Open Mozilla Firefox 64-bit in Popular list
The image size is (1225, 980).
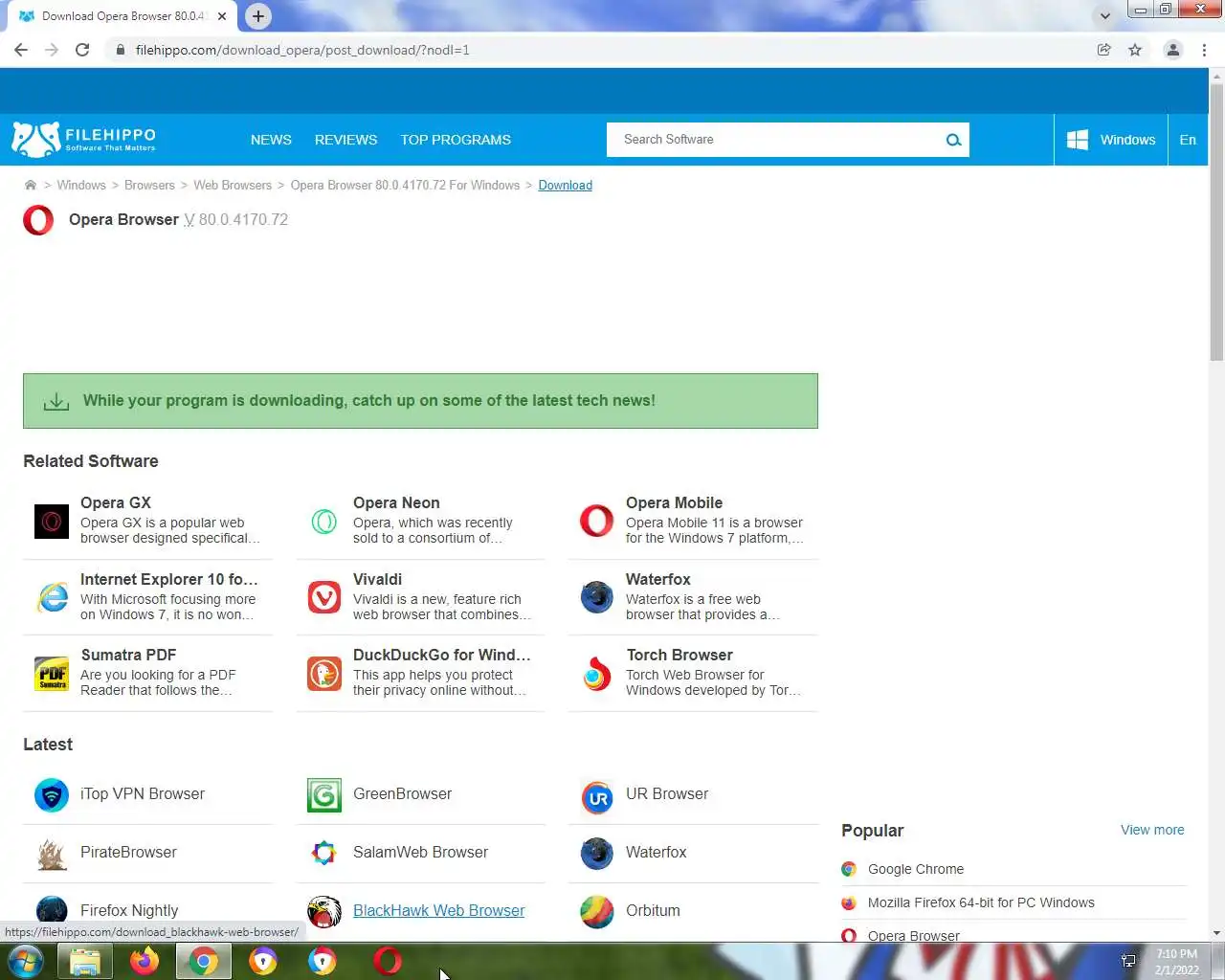pos(981,902)
